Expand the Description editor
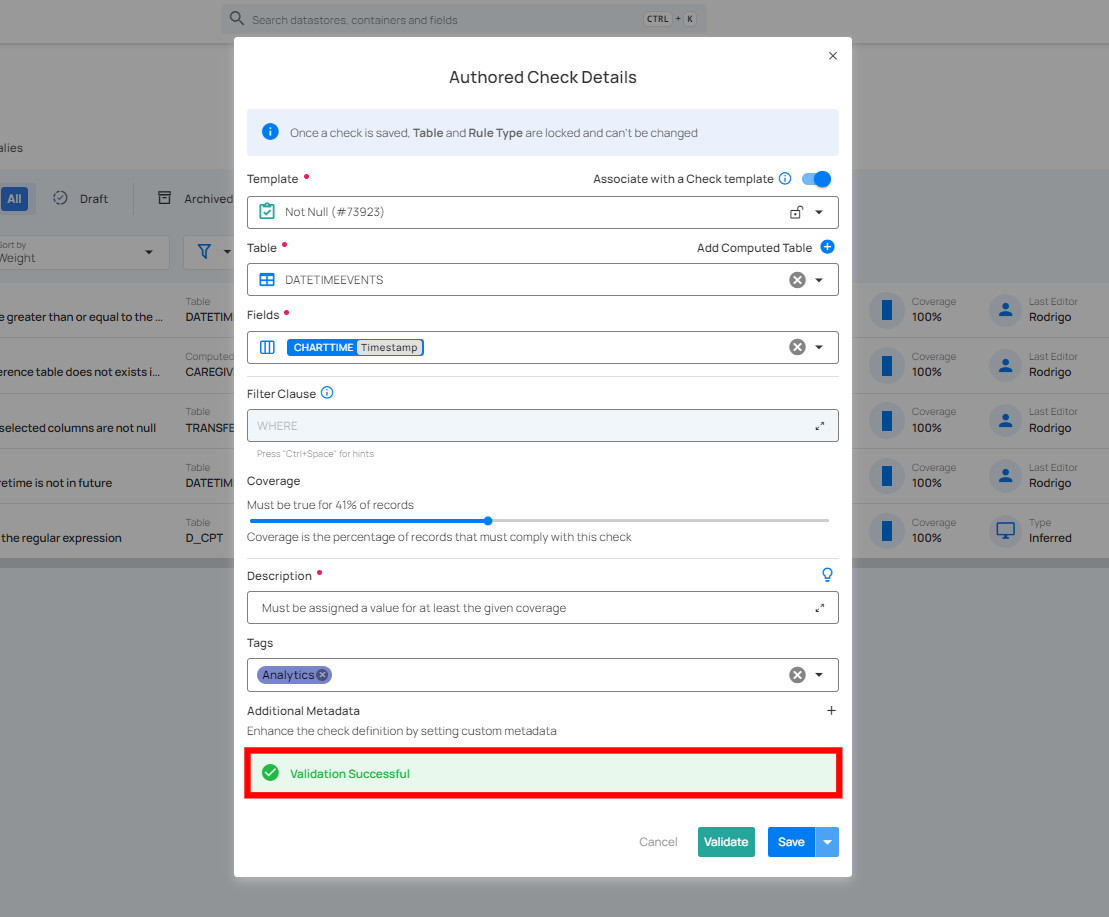This screenshot has height=917, width=1109. point(820,608)
